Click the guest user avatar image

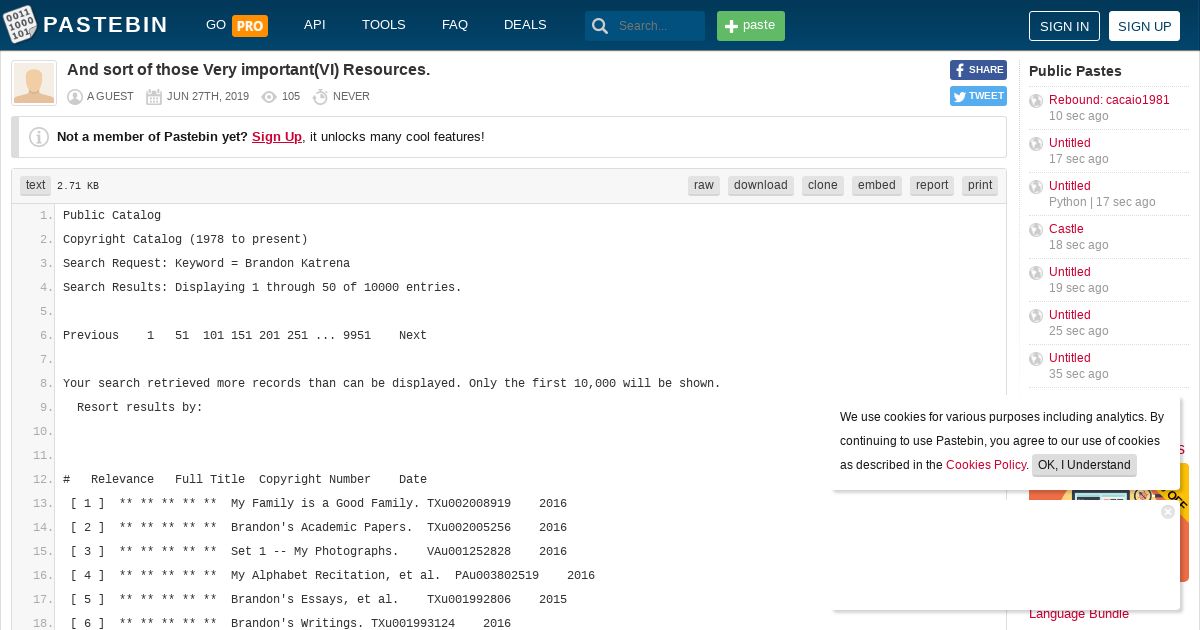pyautogui.click(x=34, y=84)
